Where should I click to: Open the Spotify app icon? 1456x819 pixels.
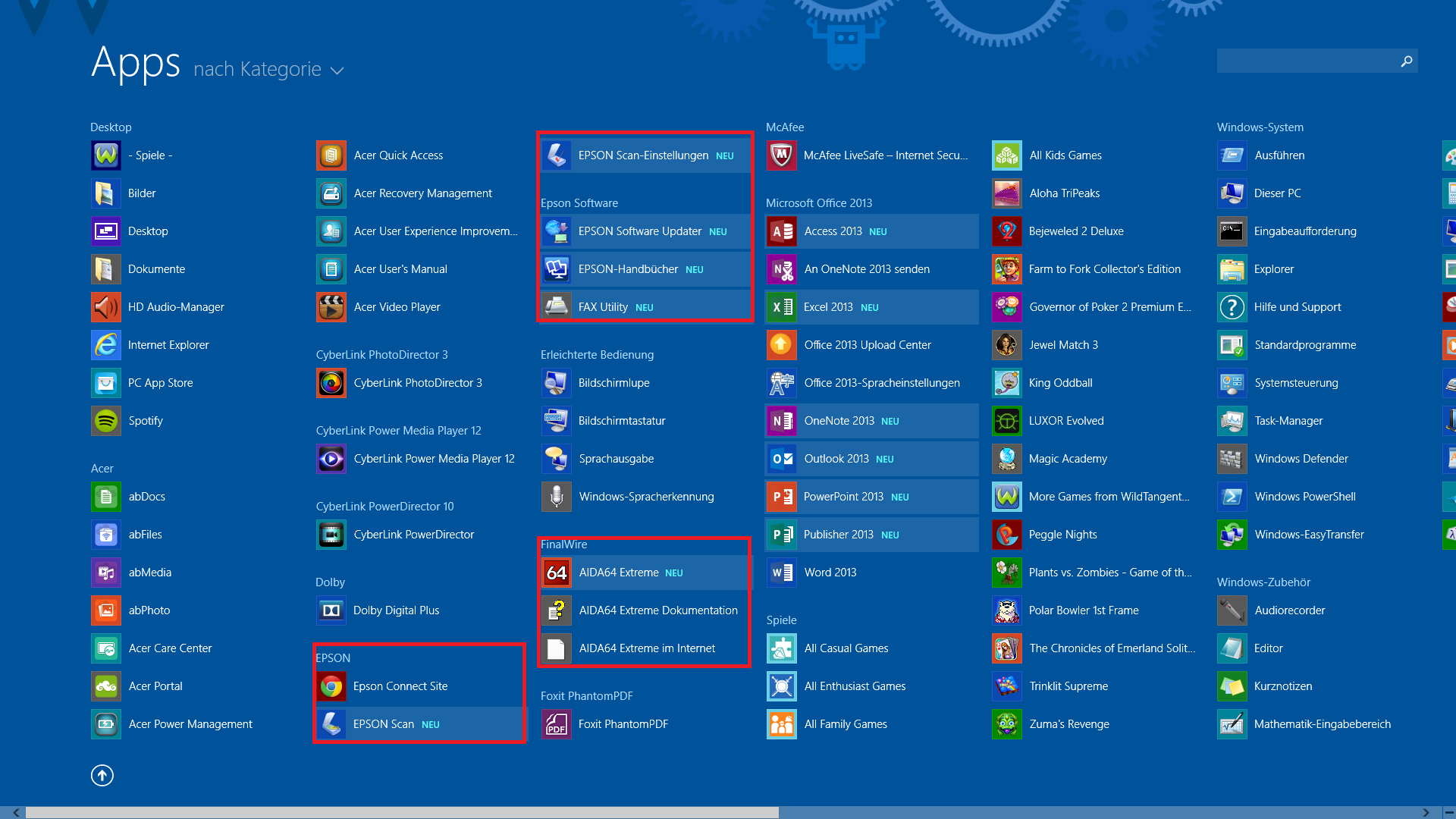(x=106, y=421)
